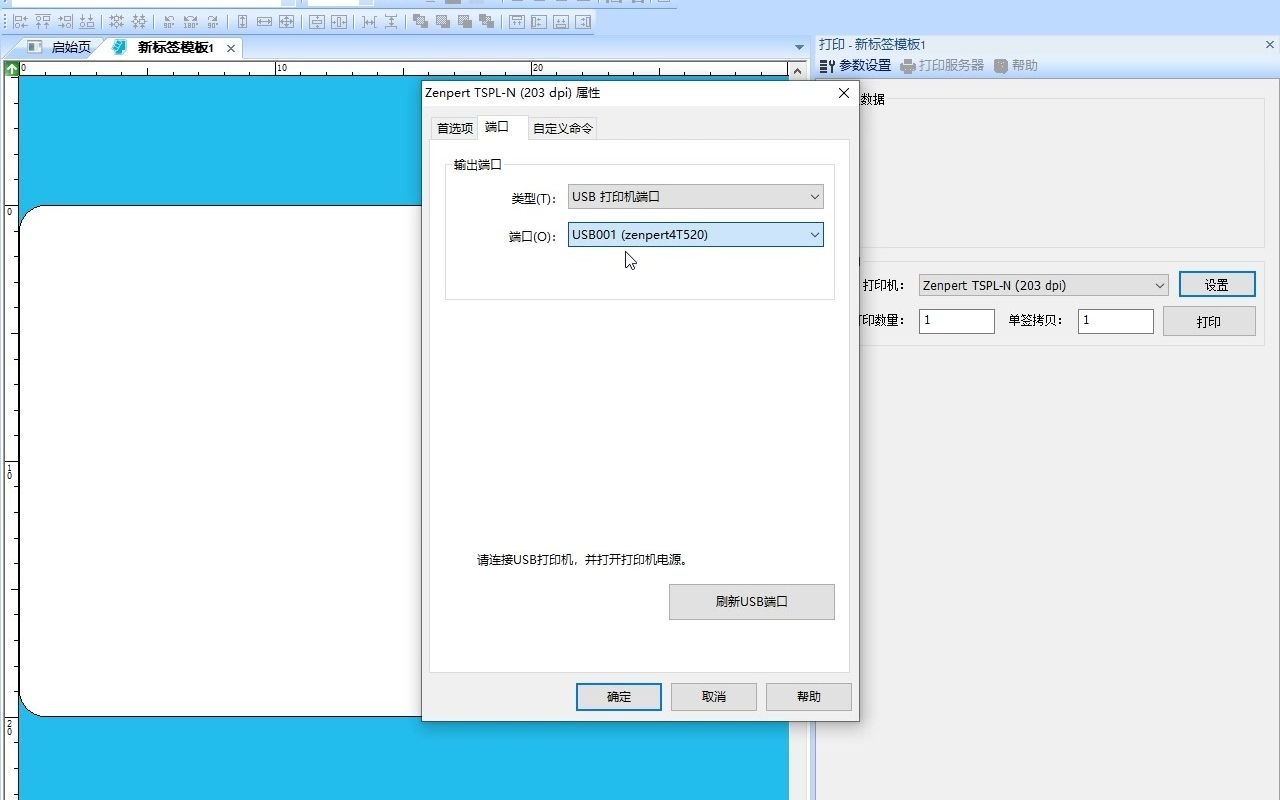Click the 端口(O): label
The width and height of the screenshot is (1280, 800).
pyautogui.click(x=532, y=237)
